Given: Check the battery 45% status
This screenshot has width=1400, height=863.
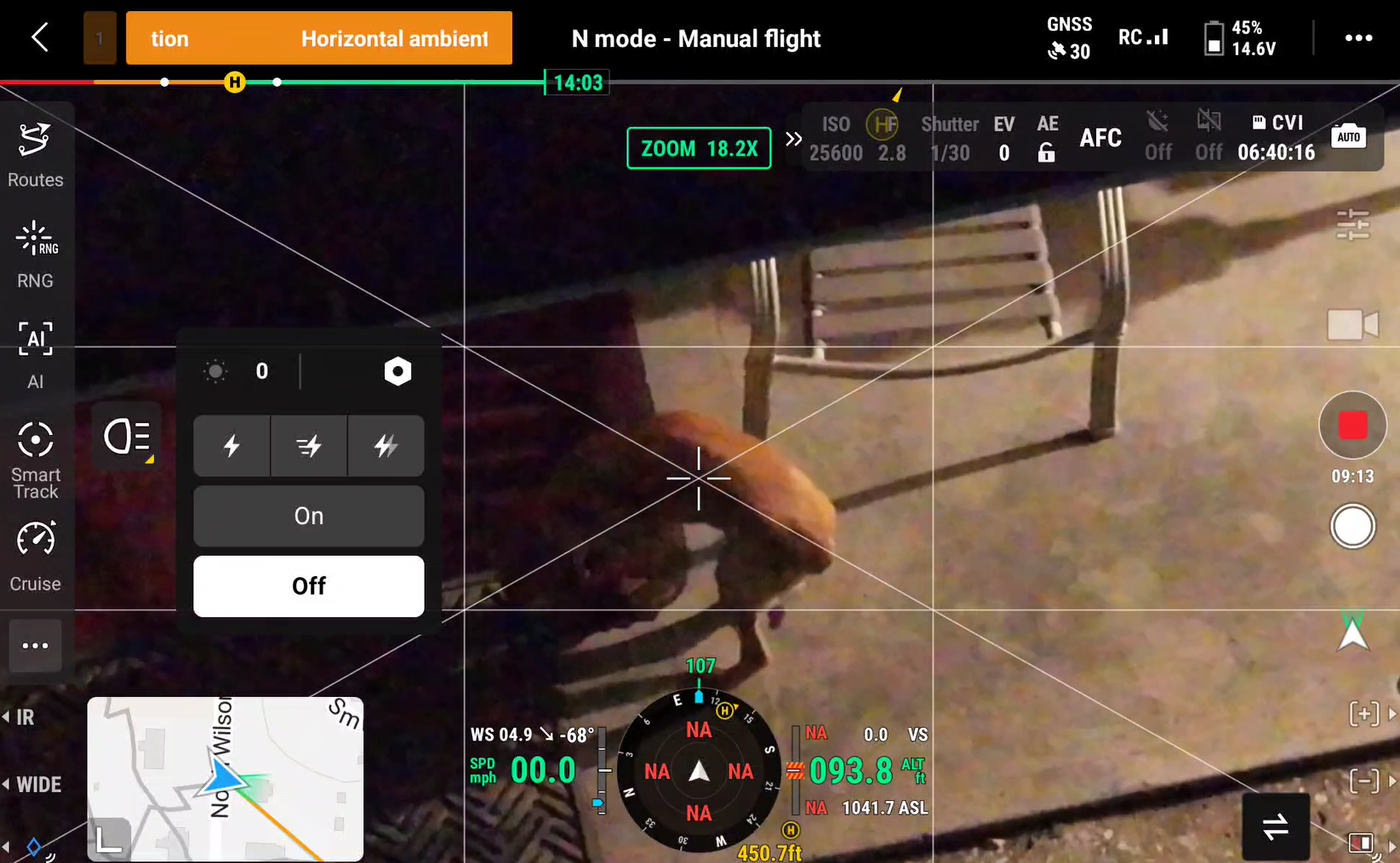Looking at the screenshot, I should point(1241,38).
